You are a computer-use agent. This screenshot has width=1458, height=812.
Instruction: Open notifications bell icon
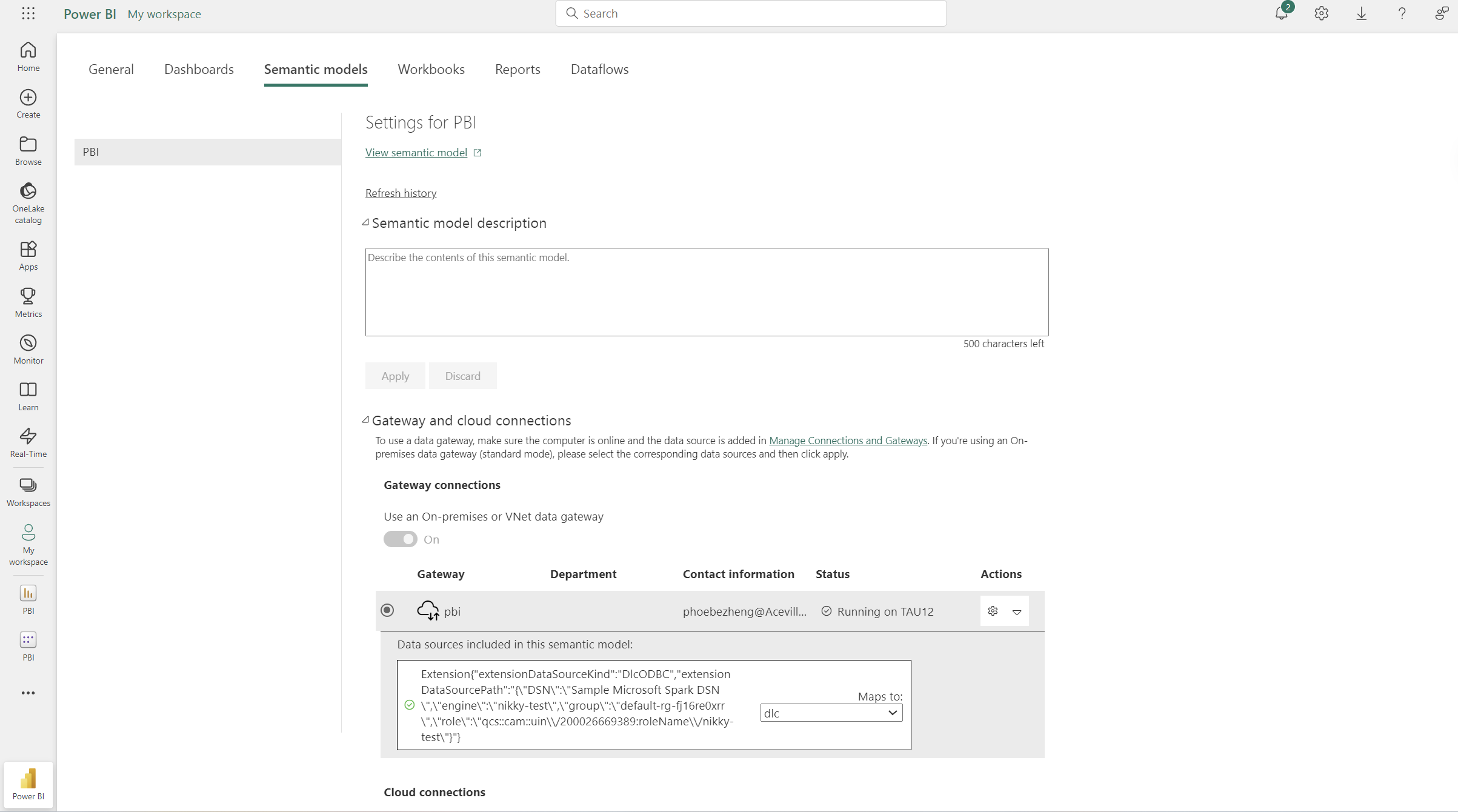click(x=1281, y=13)
